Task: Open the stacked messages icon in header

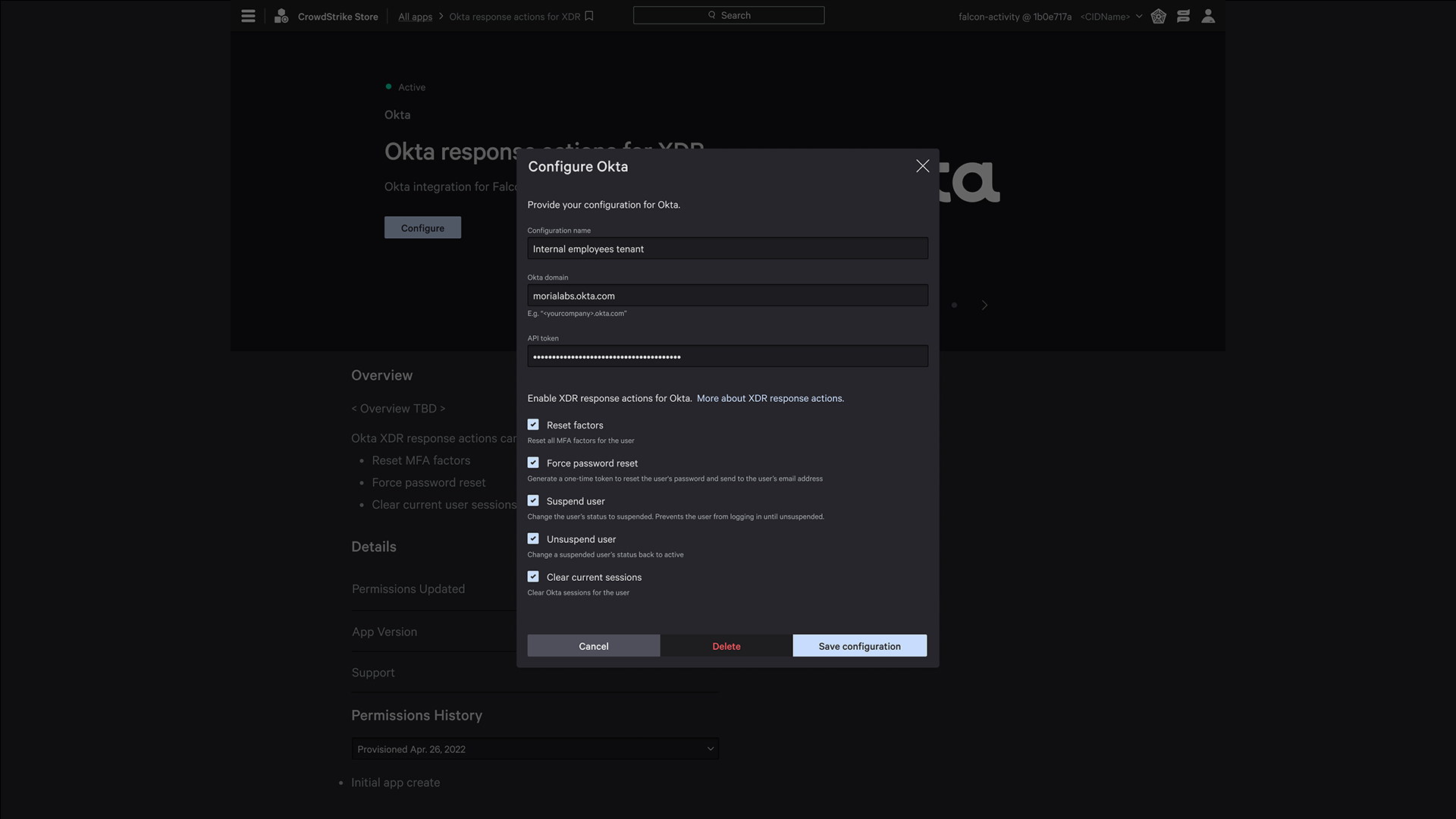Action: (1183, 16)
